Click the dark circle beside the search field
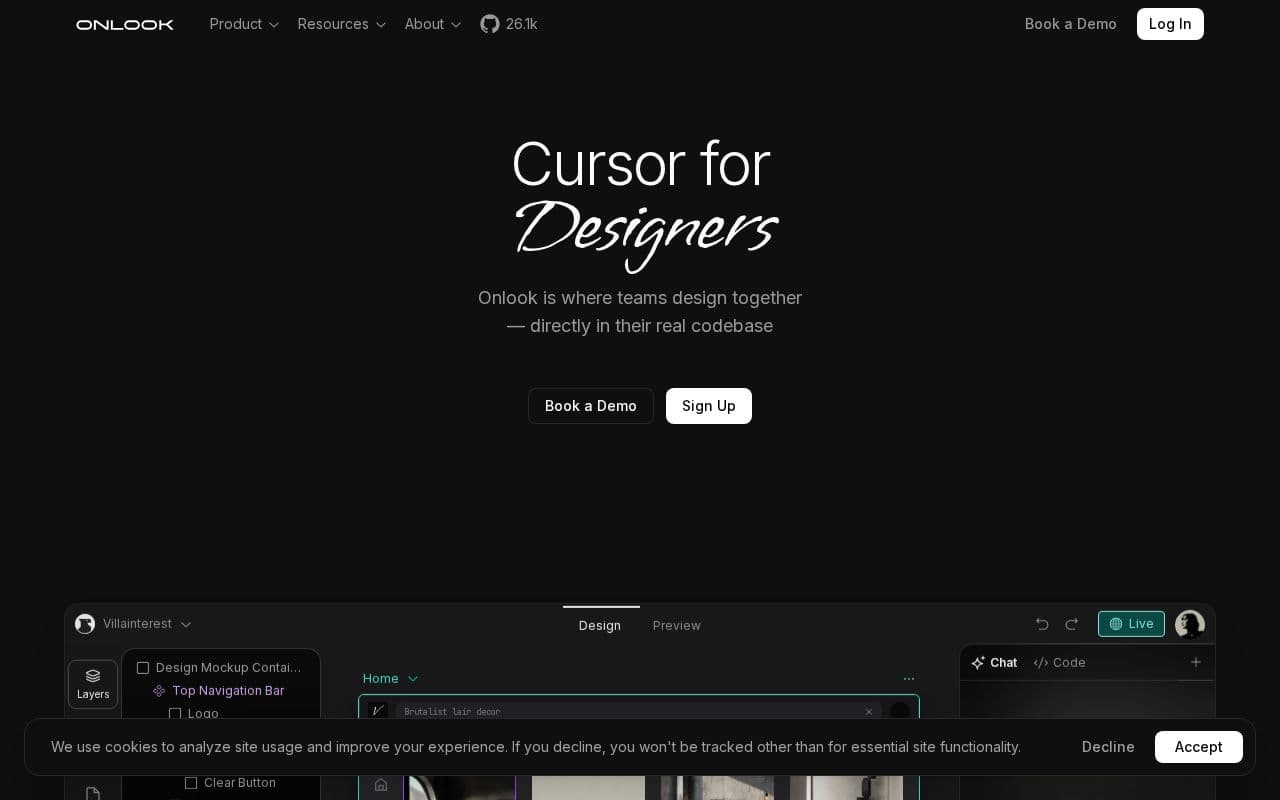The image size is (1280, 800). pyautogui.click(x=900, y=711)
